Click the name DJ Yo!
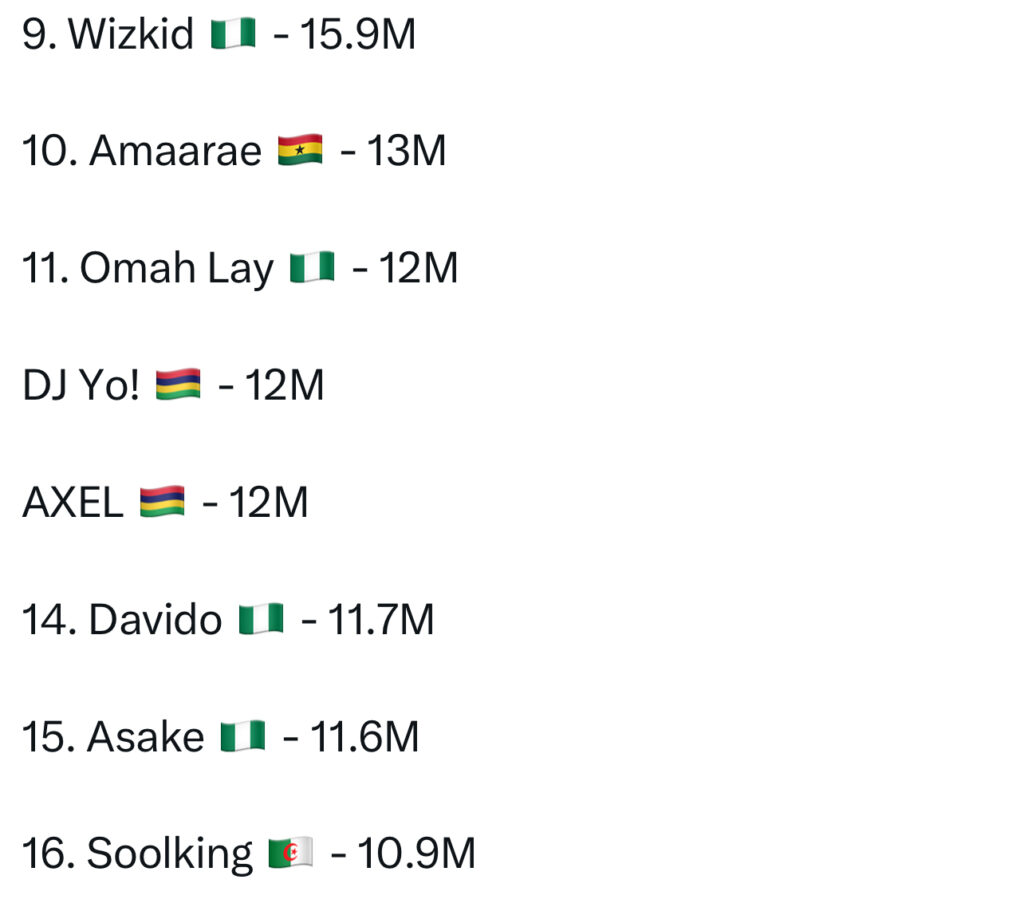Image resolution: width=1024 pixels, height=903 pixels. pyautogui.click(x=81, y=386)
